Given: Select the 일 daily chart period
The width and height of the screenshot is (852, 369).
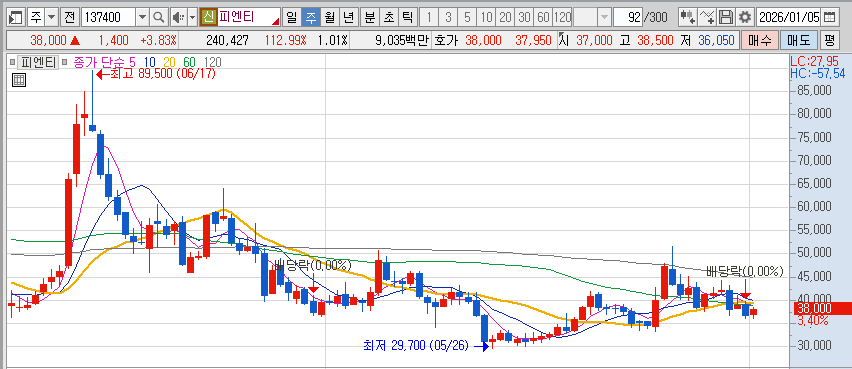Looking at the screenshot, I should click(292, 17).
